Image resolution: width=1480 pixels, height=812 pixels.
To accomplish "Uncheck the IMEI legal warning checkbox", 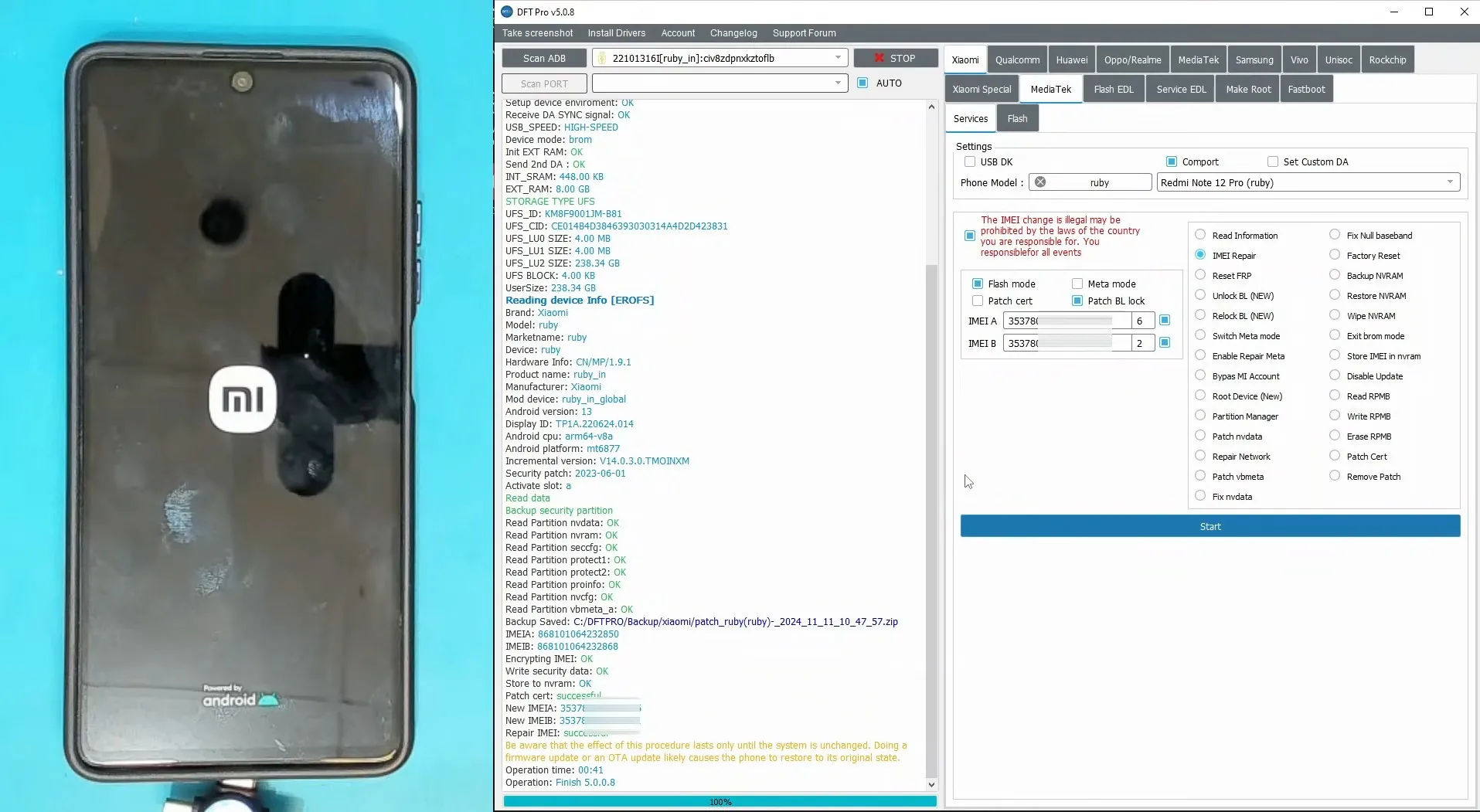I will (970, 236).
